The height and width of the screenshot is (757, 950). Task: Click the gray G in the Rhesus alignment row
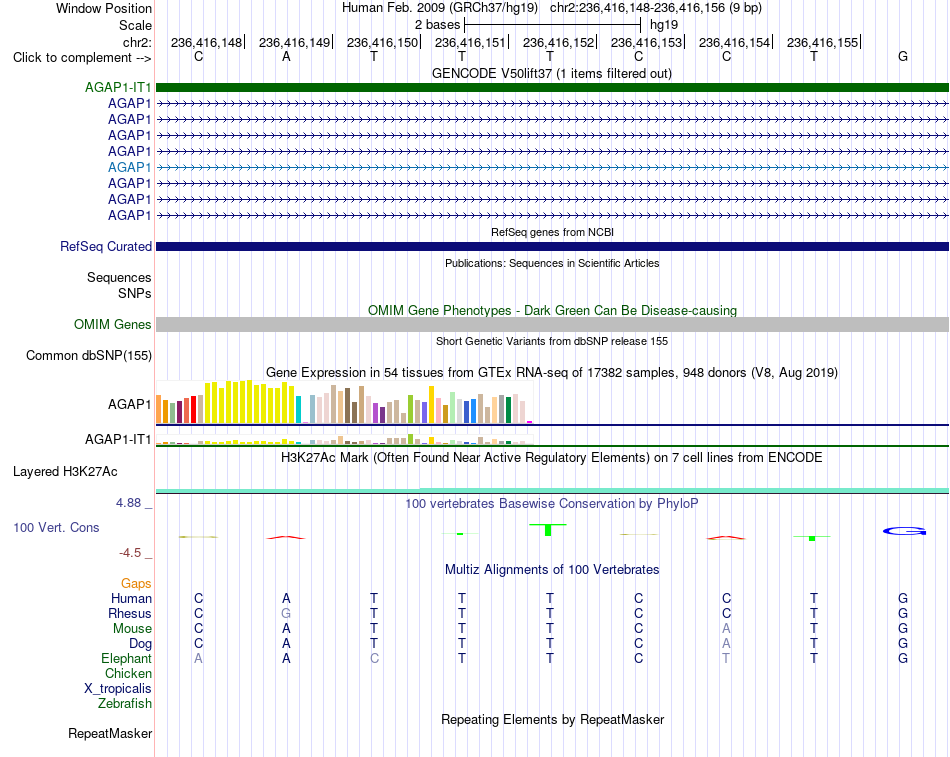point(286,614)
